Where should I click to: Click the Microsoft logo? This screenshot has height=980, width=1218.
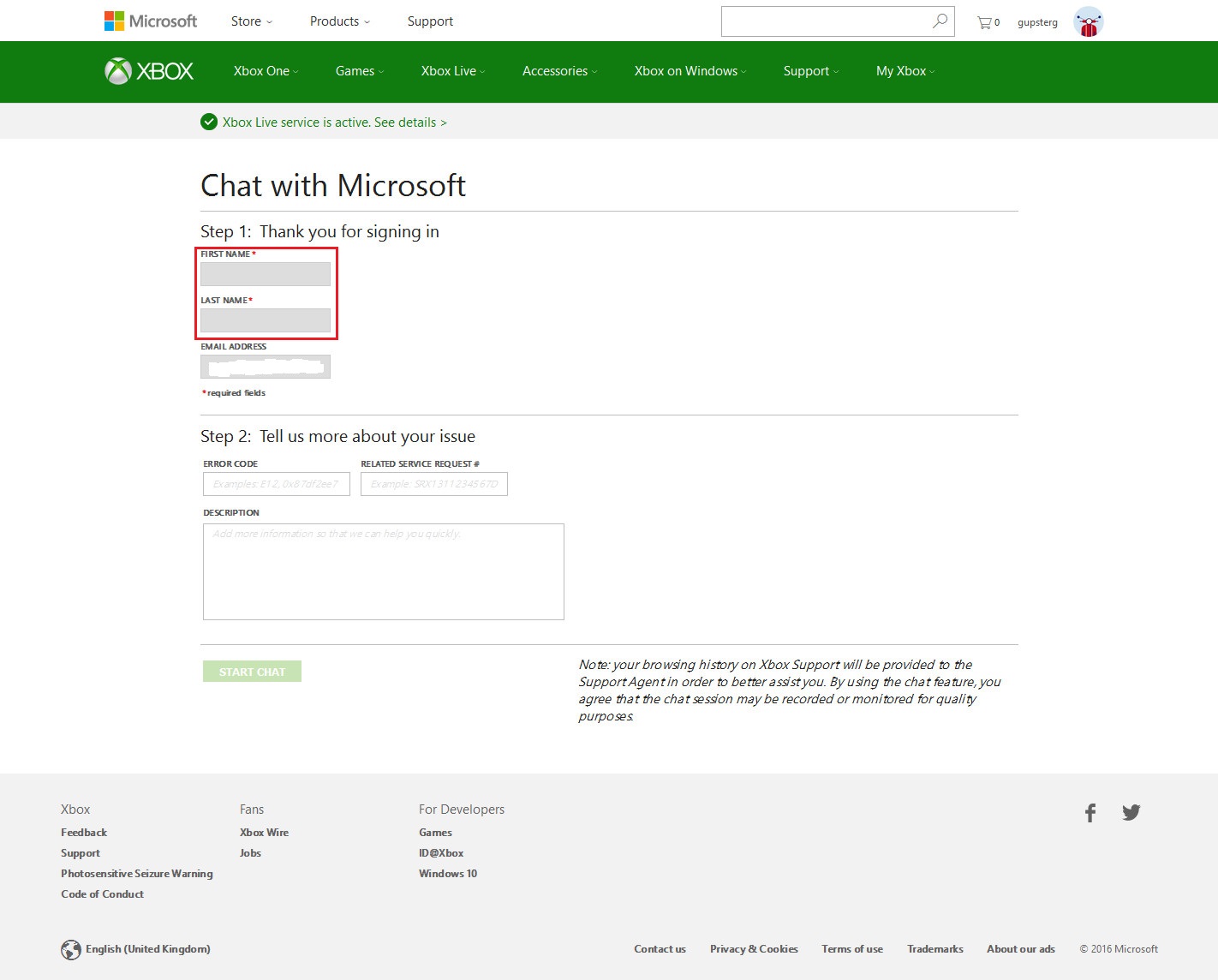151,21
